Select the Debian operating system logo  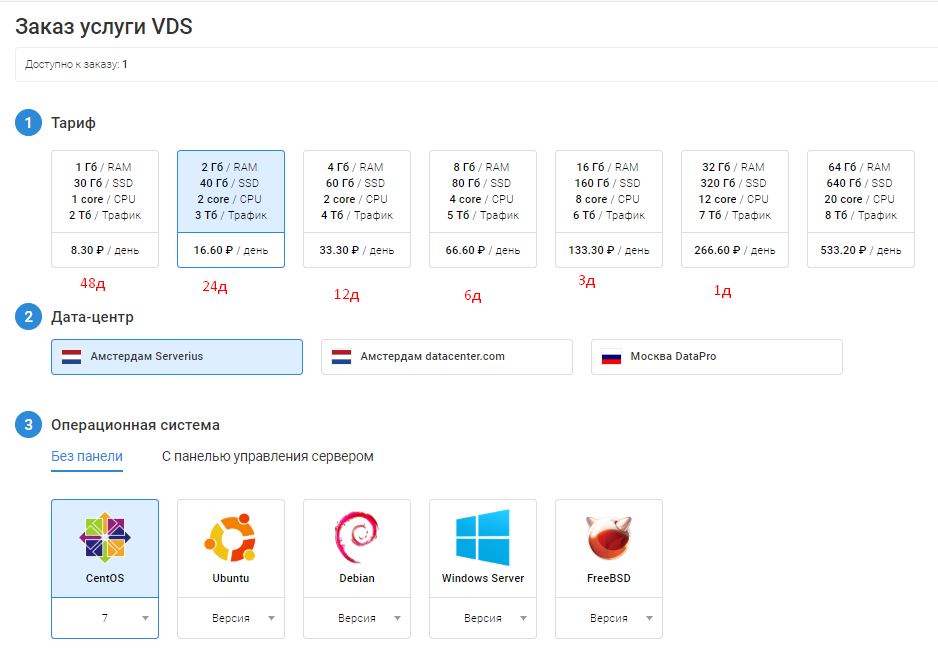(356, 538)
